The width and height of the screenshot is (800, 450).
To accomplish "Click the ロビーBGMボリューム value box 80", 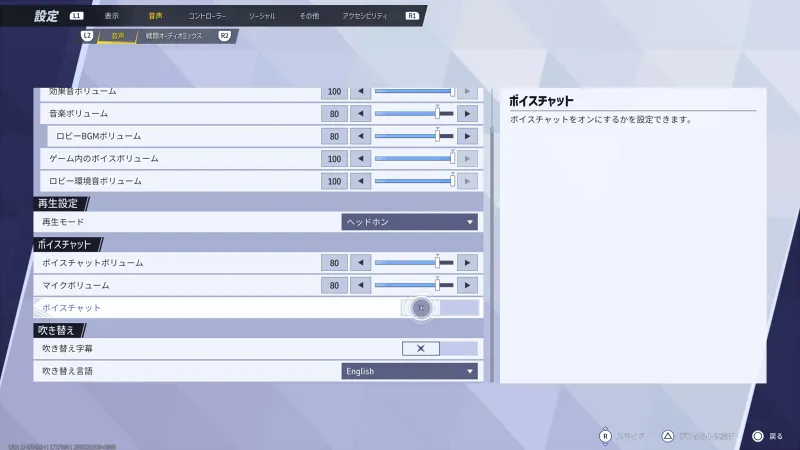I will (334, 136).
